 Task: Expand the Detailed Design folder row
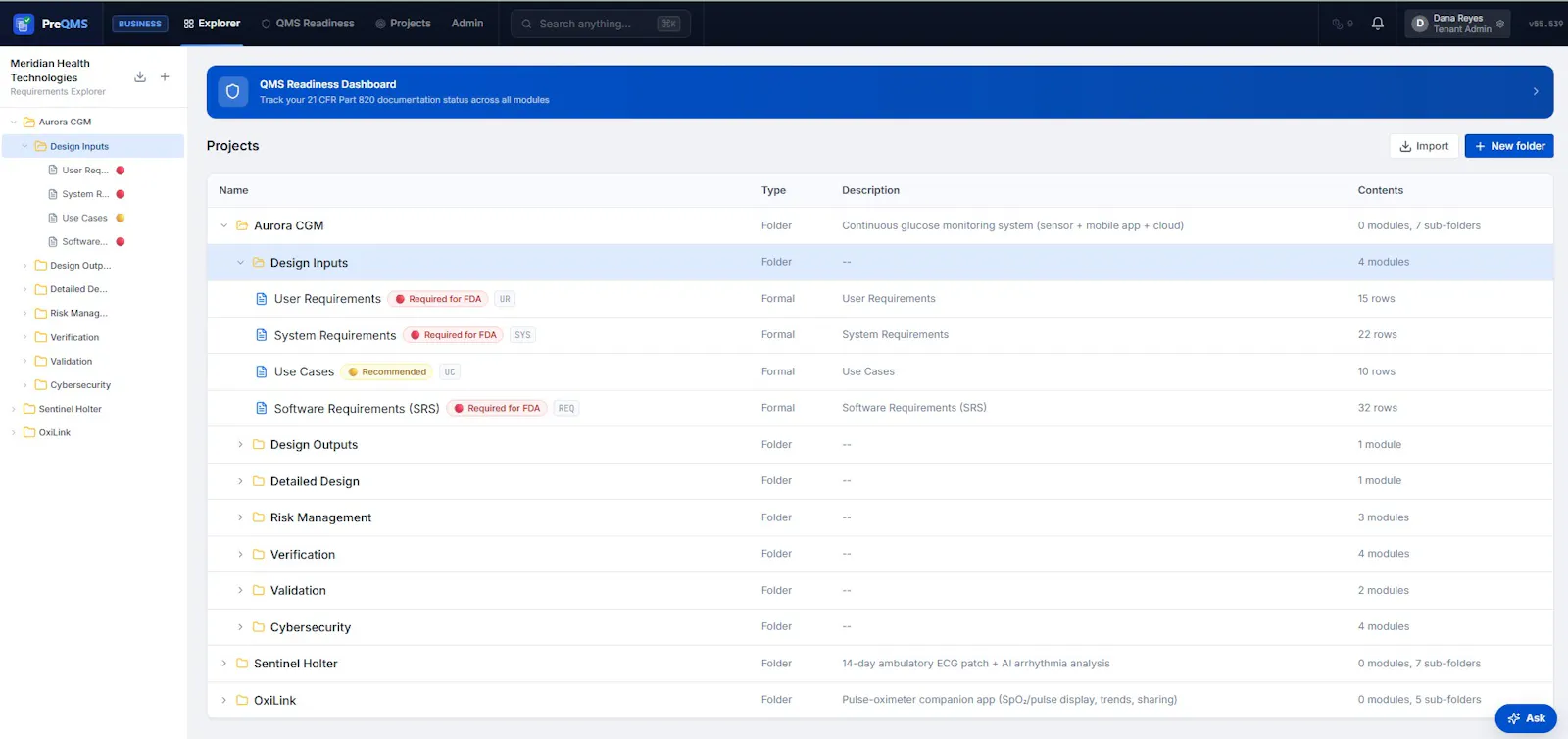[240, 481]
